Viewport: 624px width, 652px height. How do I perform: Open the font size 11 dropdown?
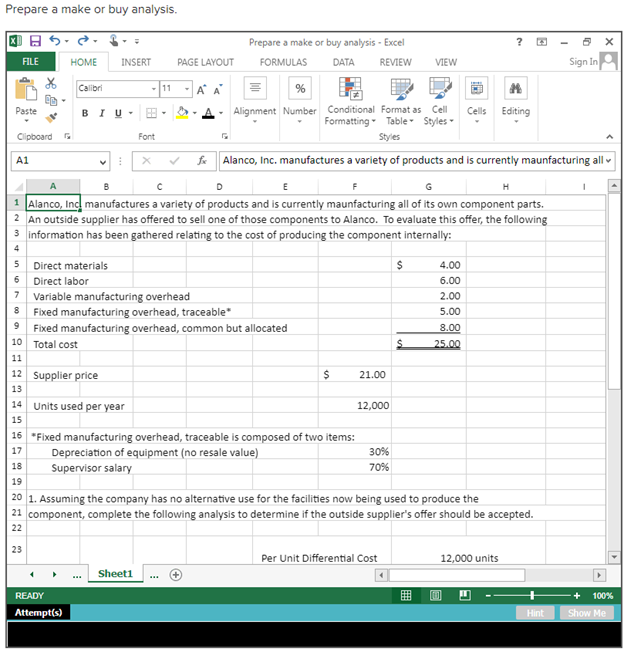point(187,89)
